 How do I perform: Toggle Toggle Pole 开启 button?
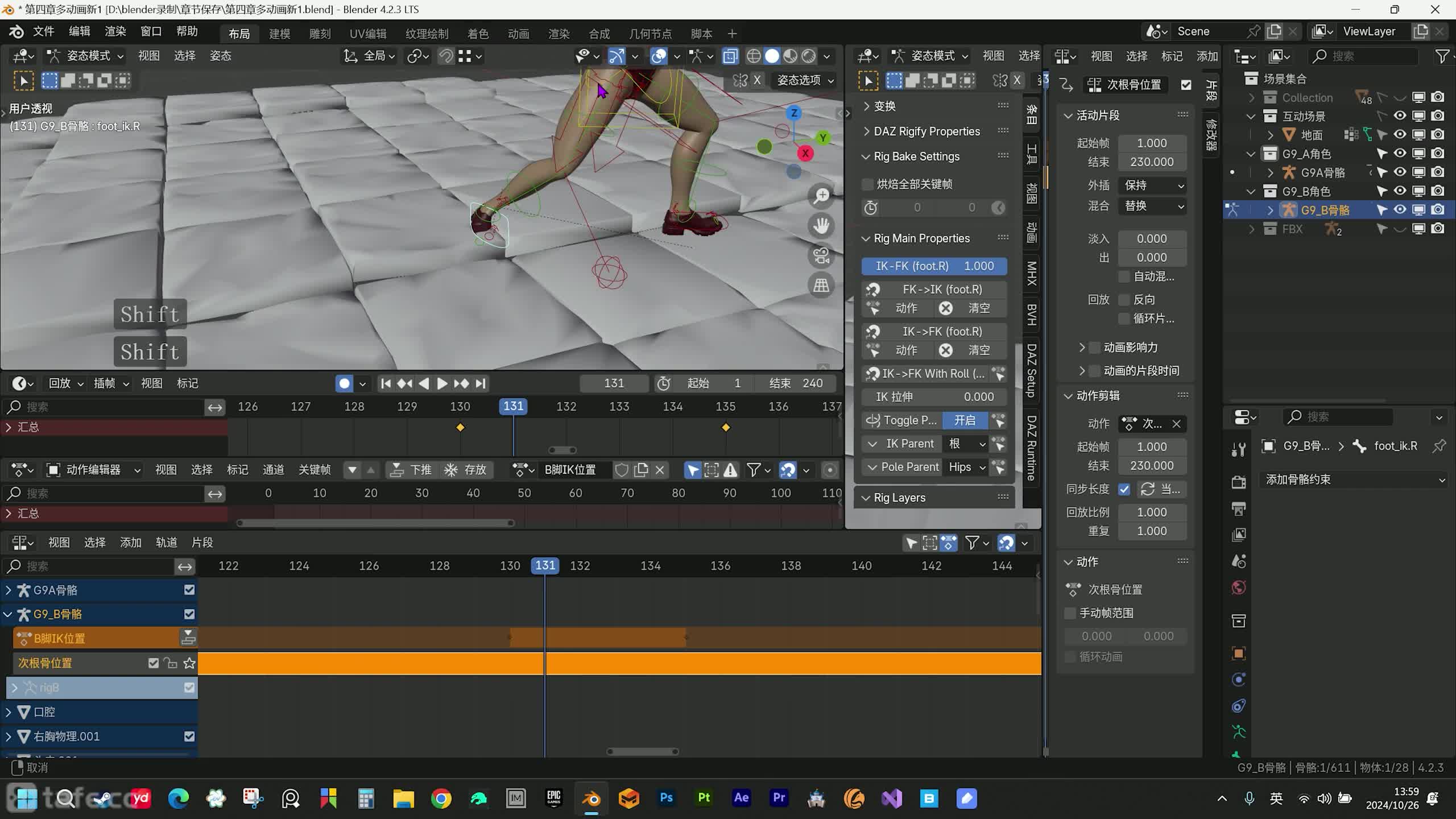[x=965, y=420]
